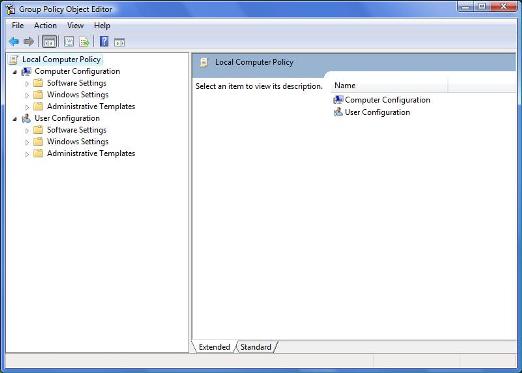Open Help via the blue question-mark icon

(104, 42)
